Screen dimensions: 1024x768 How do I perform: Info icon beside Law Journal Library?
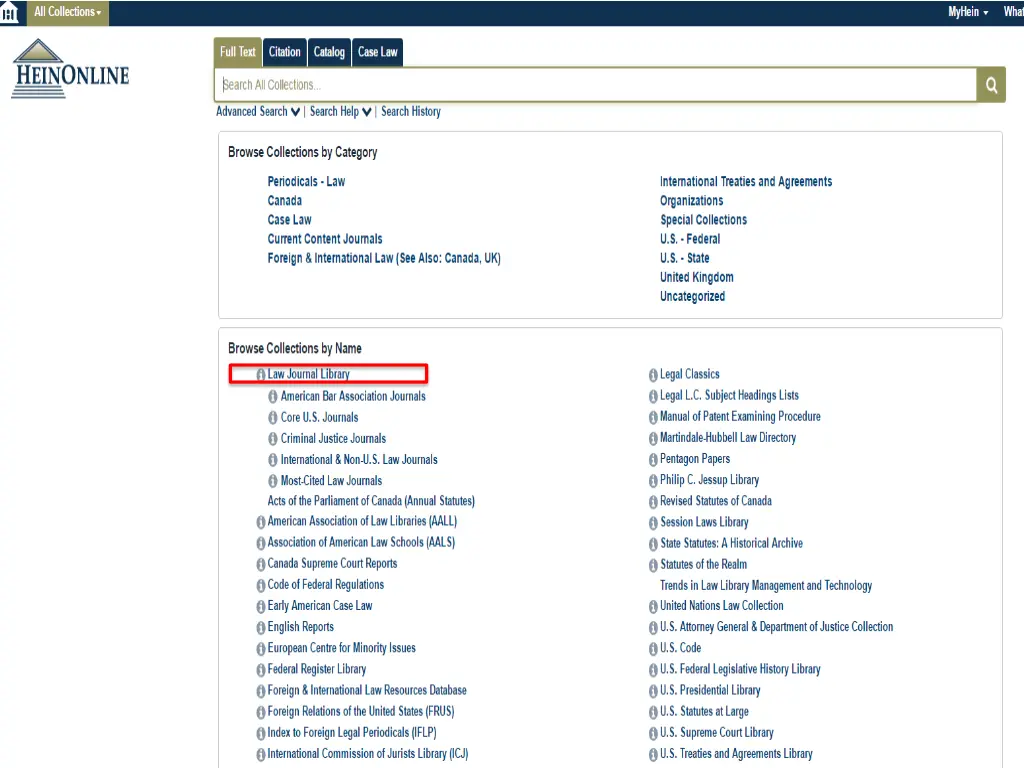coord(261,375)
